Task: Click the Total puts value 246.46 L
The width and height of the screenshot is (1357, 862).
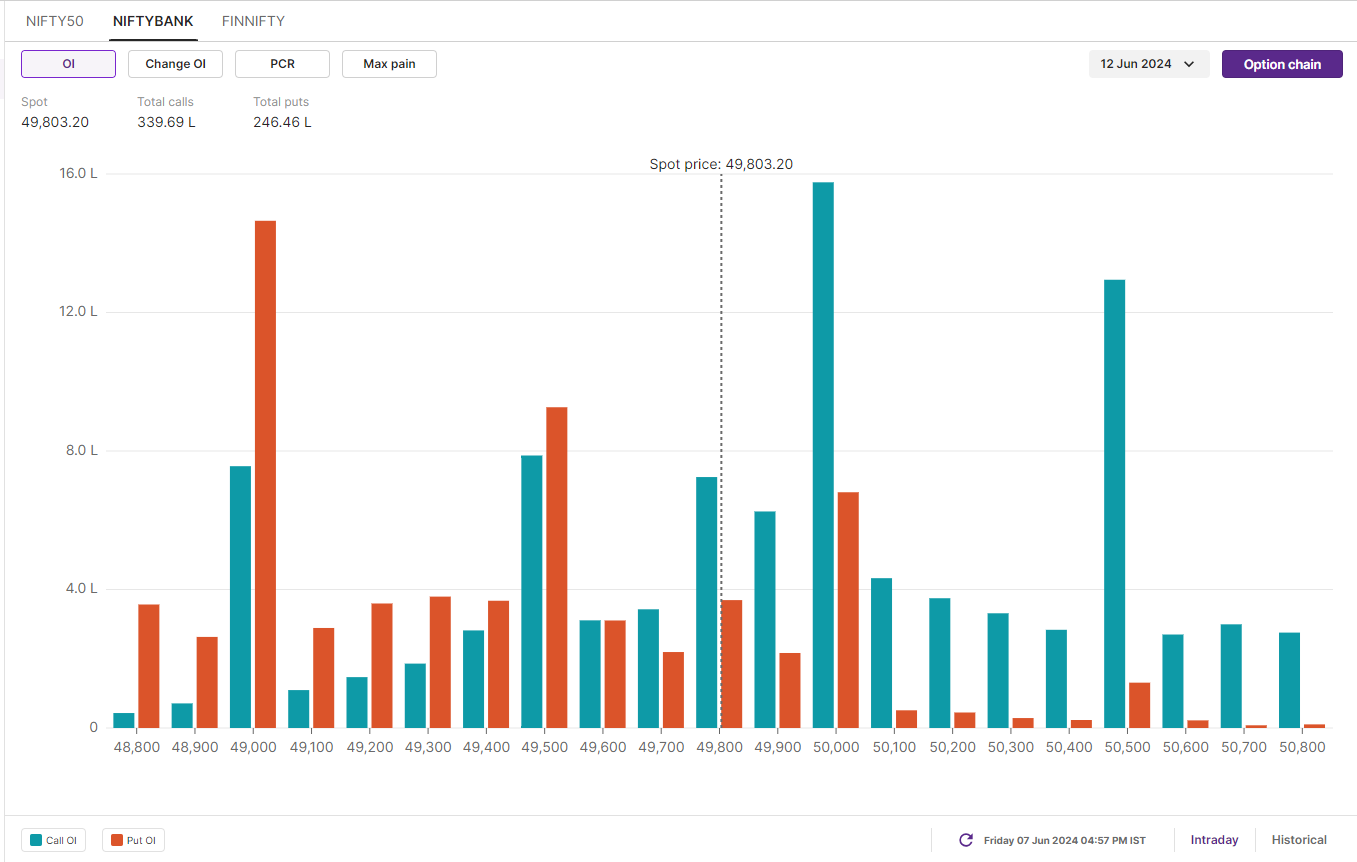Action: (x=282, y=122)
